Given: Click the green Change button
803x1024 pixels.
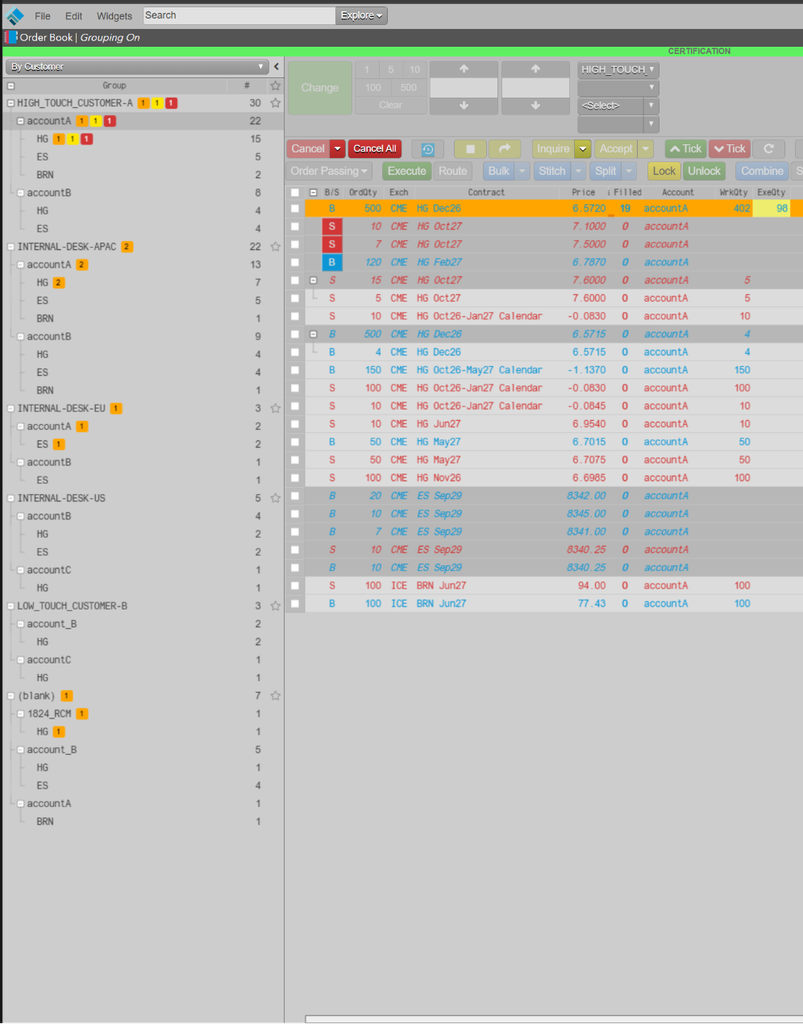Looking at the screenshot, I should coord(320,88).
